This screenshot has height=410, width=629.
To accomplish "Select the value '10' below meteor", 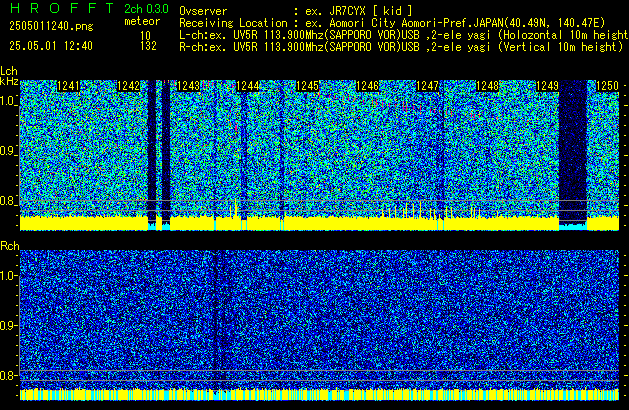I will pos(145,36).
